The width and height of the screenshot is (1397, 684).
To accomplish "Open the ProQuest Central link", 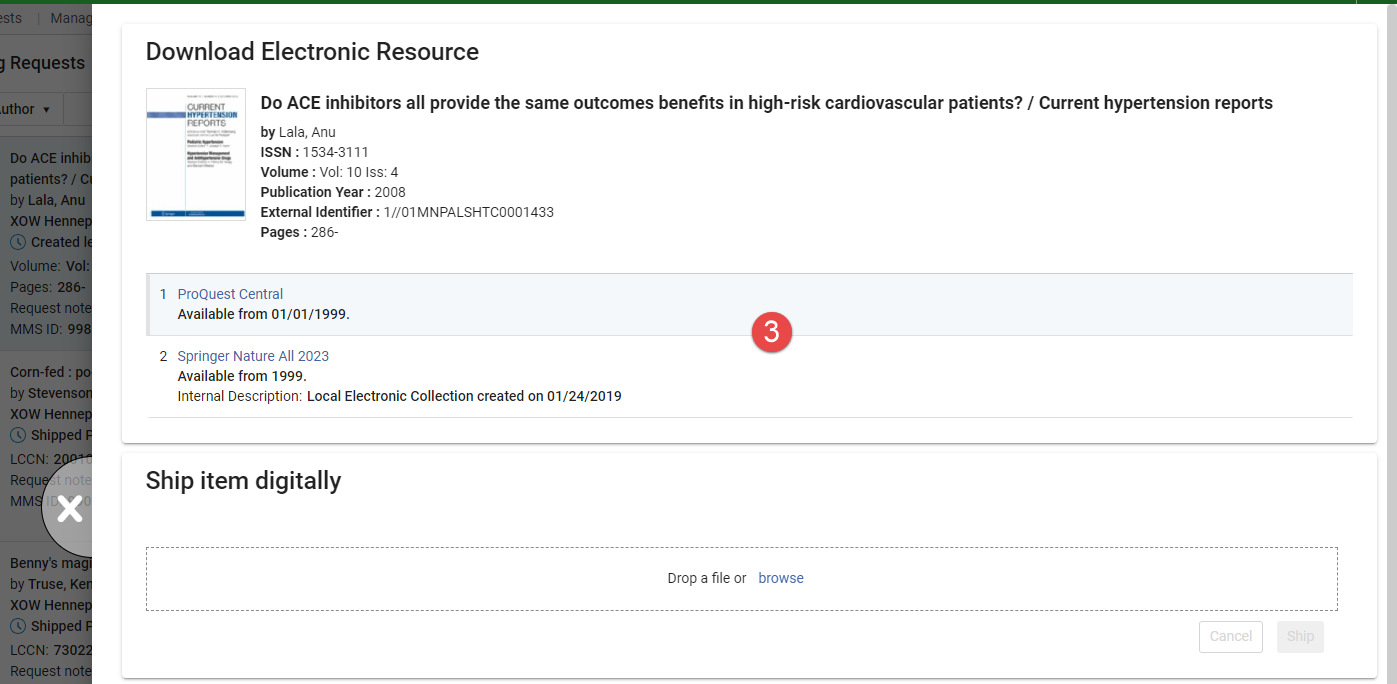I will [x=230, y=294].
